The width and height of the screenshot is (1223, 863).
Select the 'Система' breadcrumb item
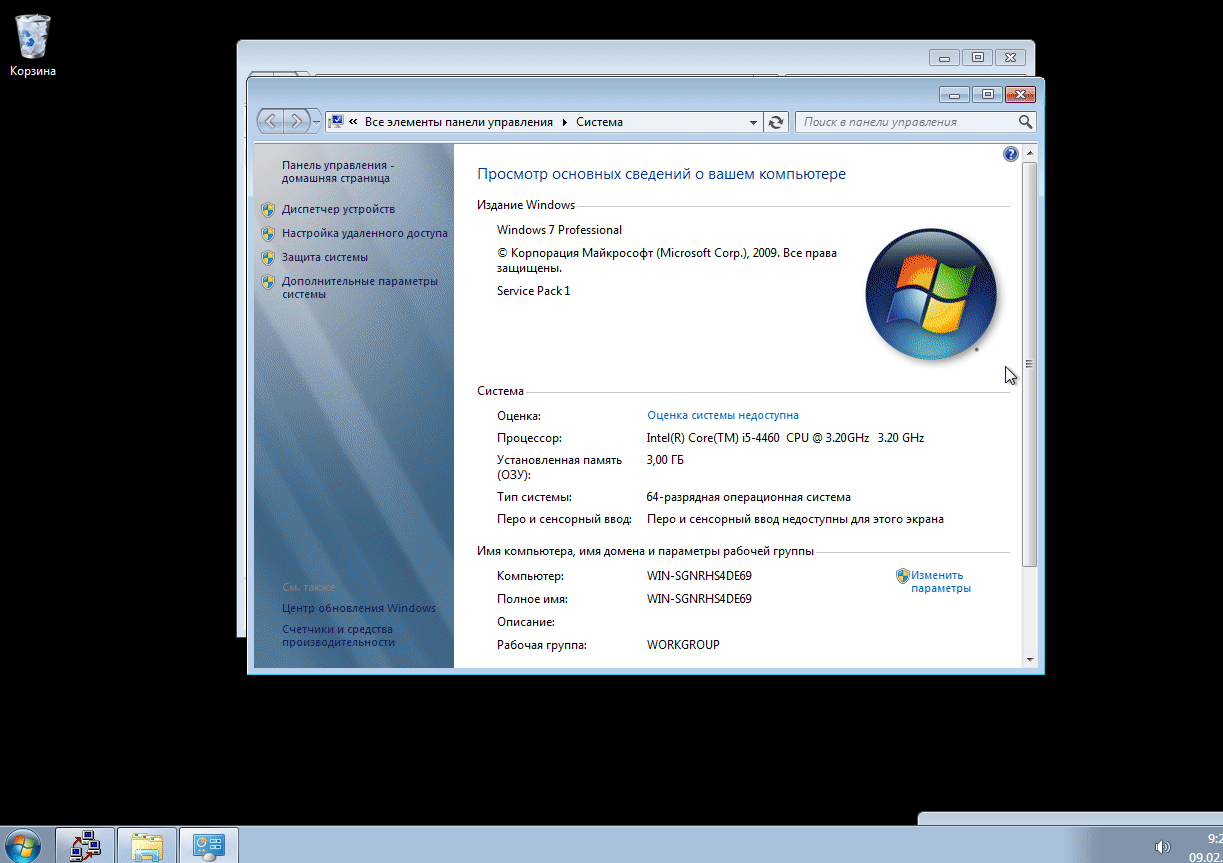pos(599,122)
